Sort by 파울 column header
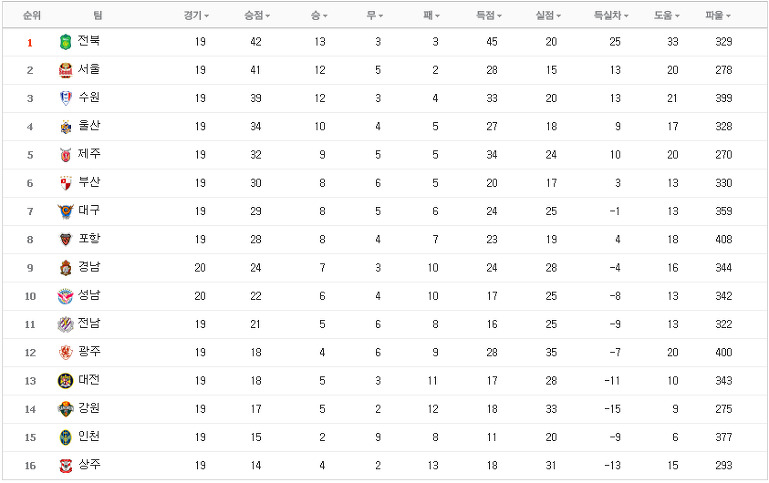This screenshot has height=483, width=769. (718, 16)
